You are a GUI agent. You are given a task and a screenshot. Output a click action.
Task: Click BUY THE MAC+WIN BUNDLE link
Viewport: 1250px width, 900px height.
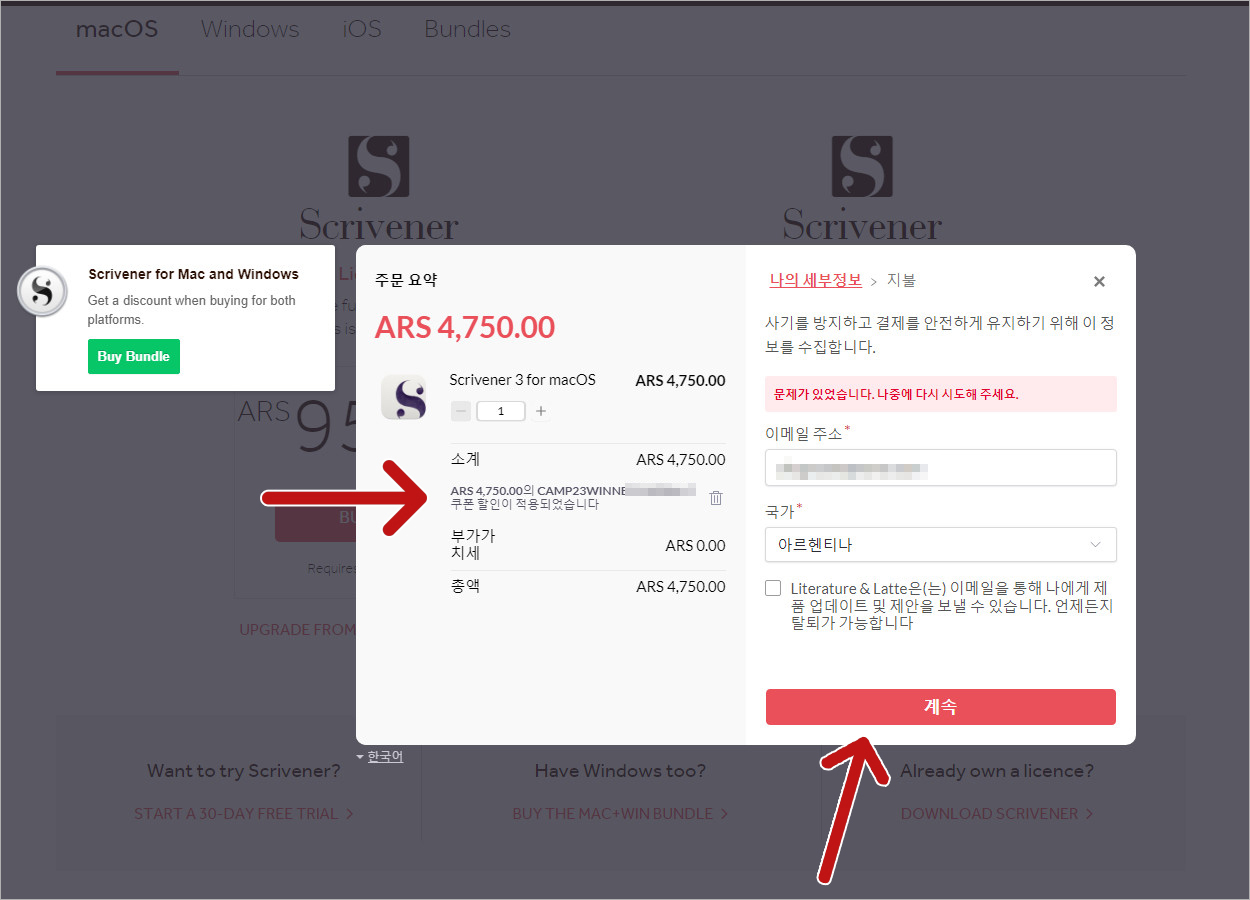pyautogui.click(x=620, y=814)
